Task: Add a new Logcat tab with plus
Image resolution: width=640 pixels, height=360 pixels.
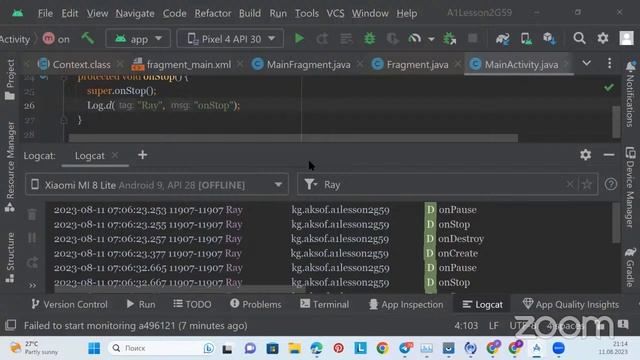Action: pos(142,155)
